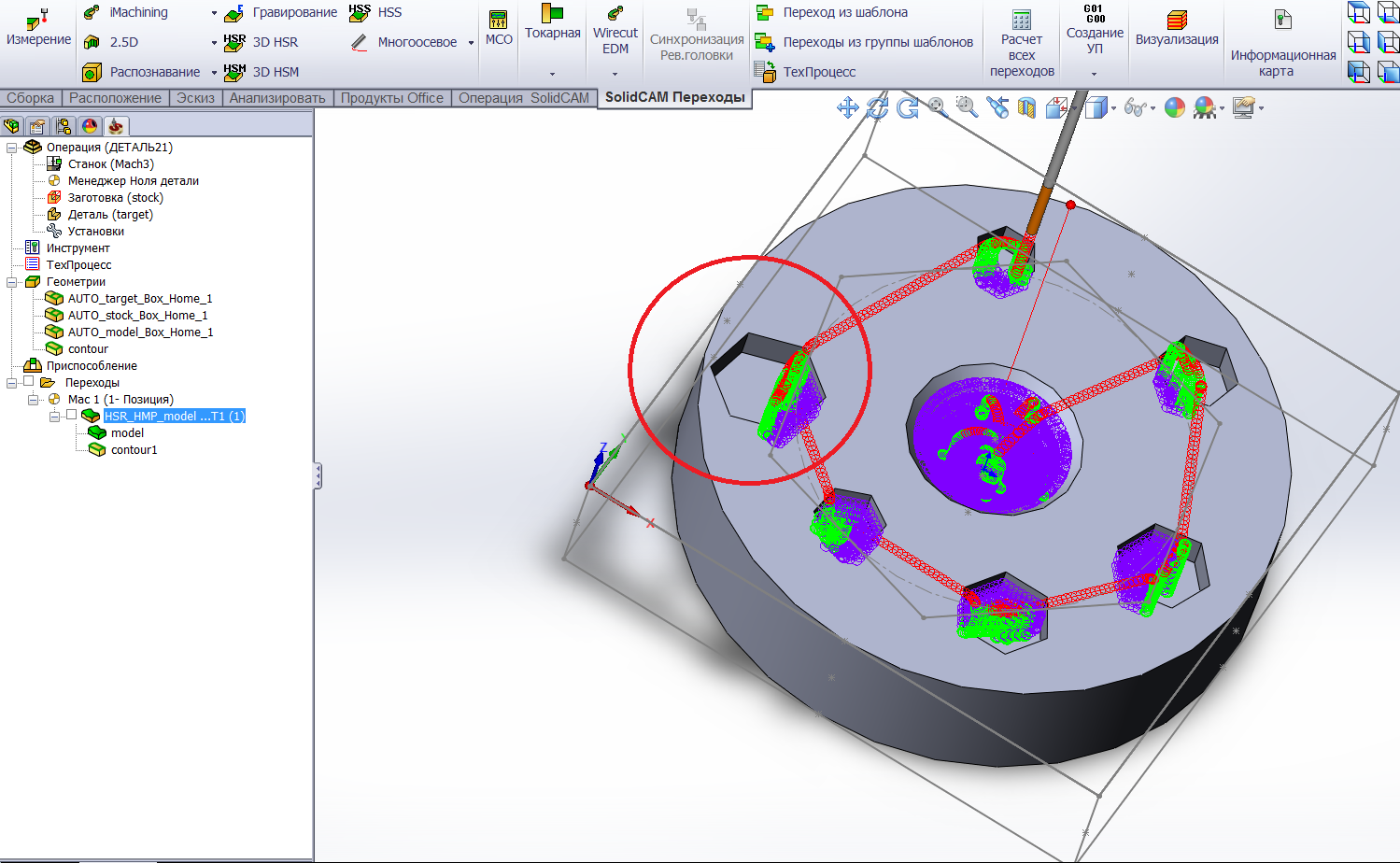Select Деталь (target) in the tree

100,214
